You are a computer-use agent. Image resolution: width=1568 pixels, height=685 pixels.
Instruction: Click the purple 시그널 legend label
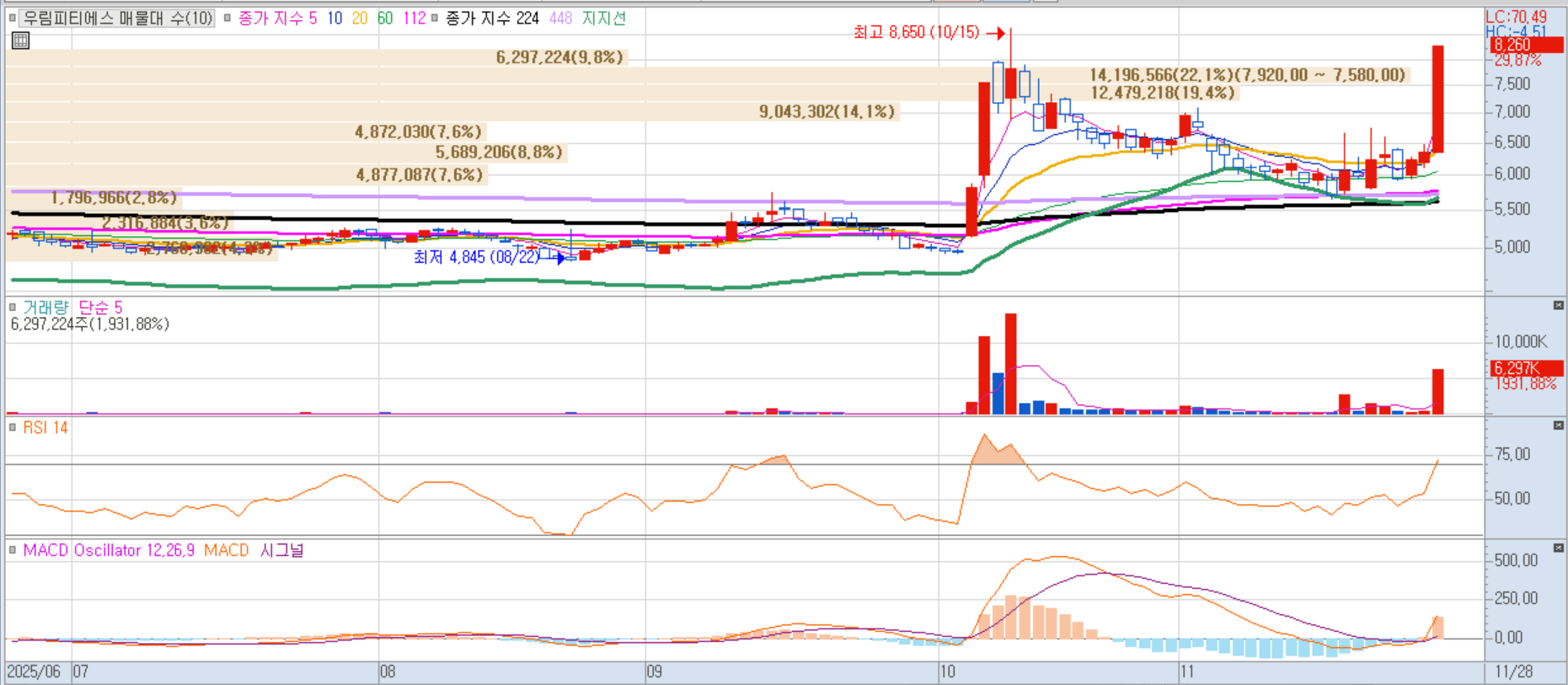click(x=281, y=550)
